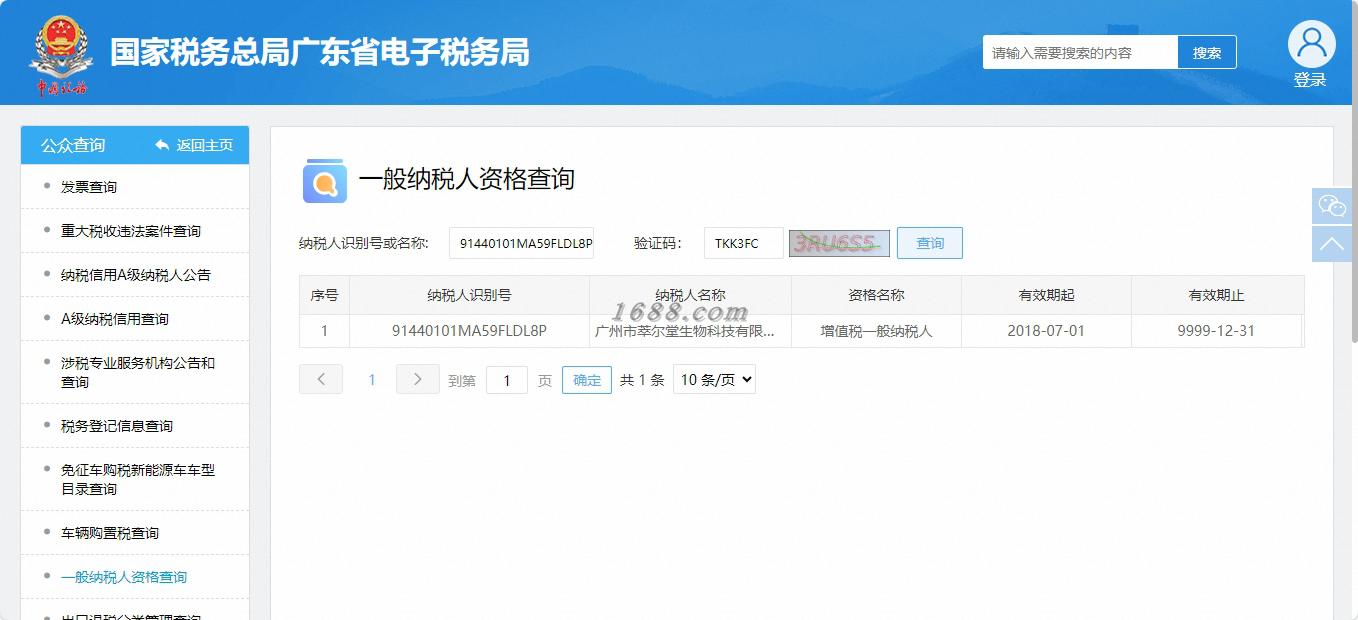Screen dimensions: 1358x620
Task: Click the 有效期起 column header
Action: pos(1046,295)
